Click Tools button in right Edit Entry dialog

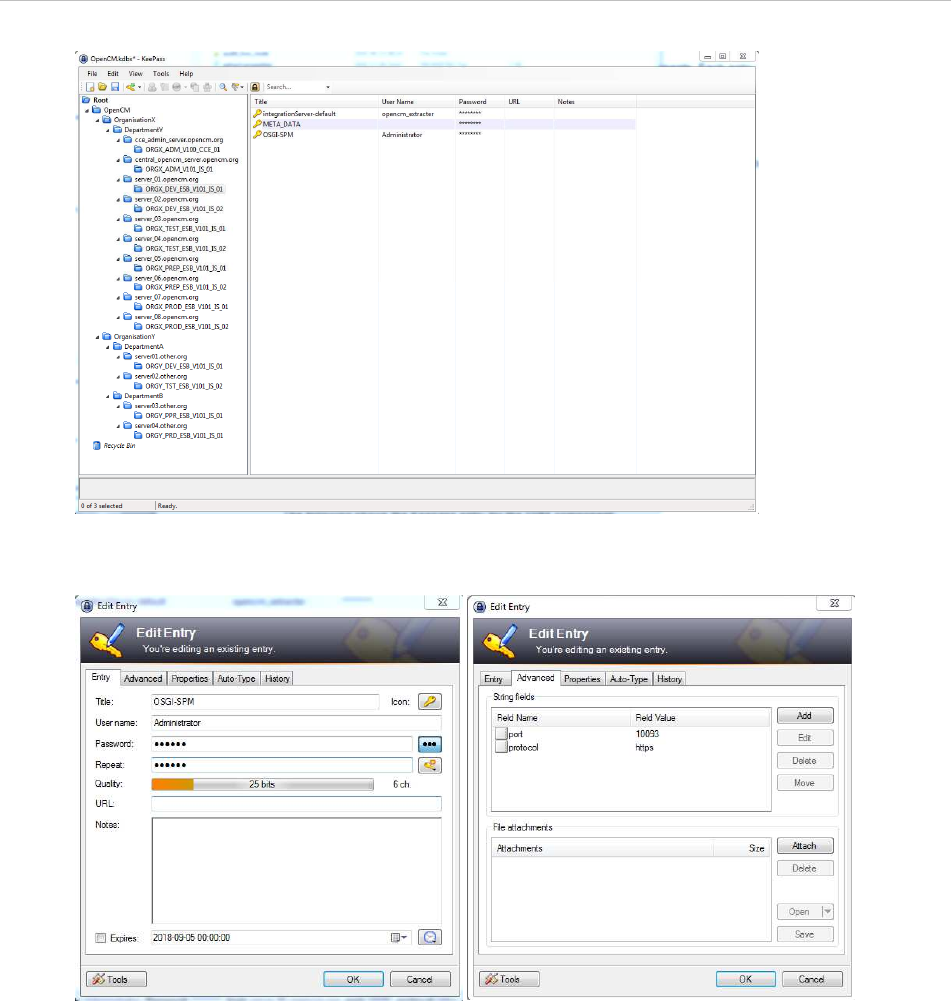(x=509, y=979)
